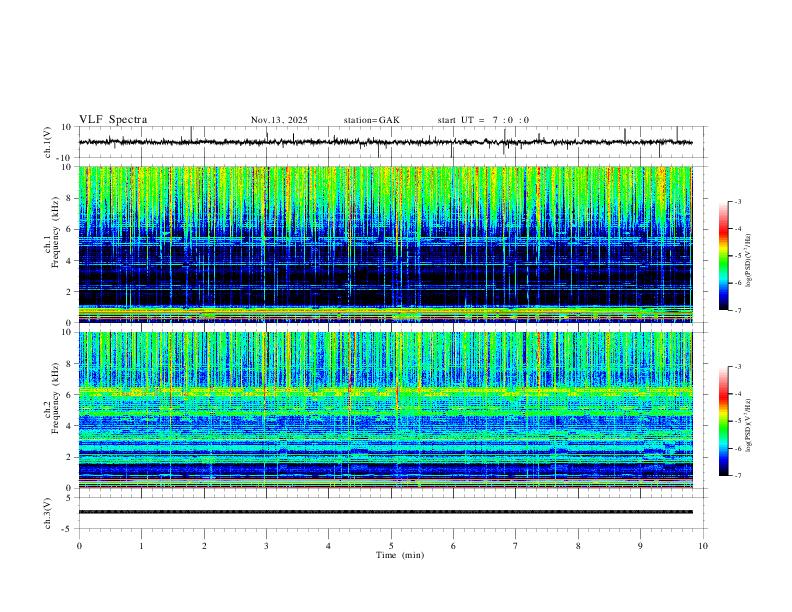Click the "4" tick on ch.2 frequency axis
The height and width of the screenshot is (612, 792).
[70, 426]
